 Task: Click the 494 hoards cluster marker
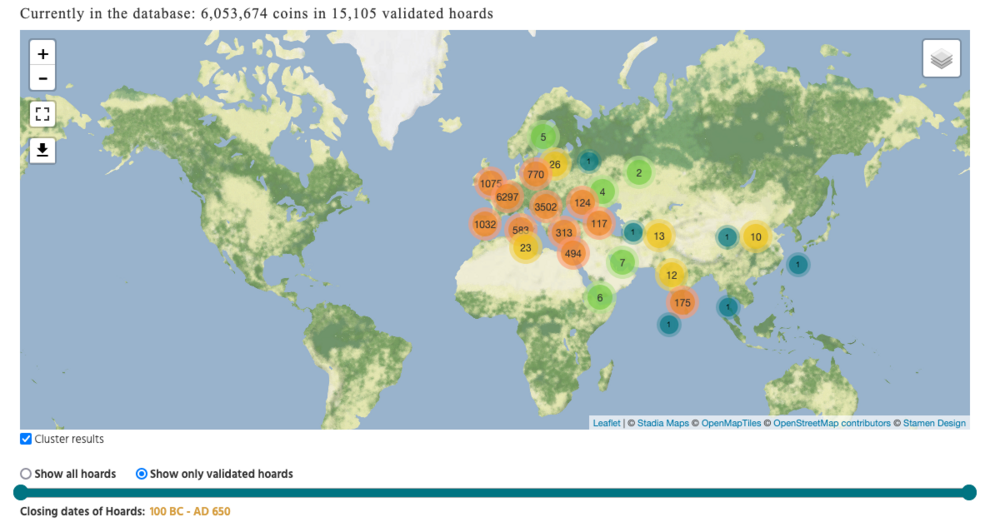click(572, 254)
